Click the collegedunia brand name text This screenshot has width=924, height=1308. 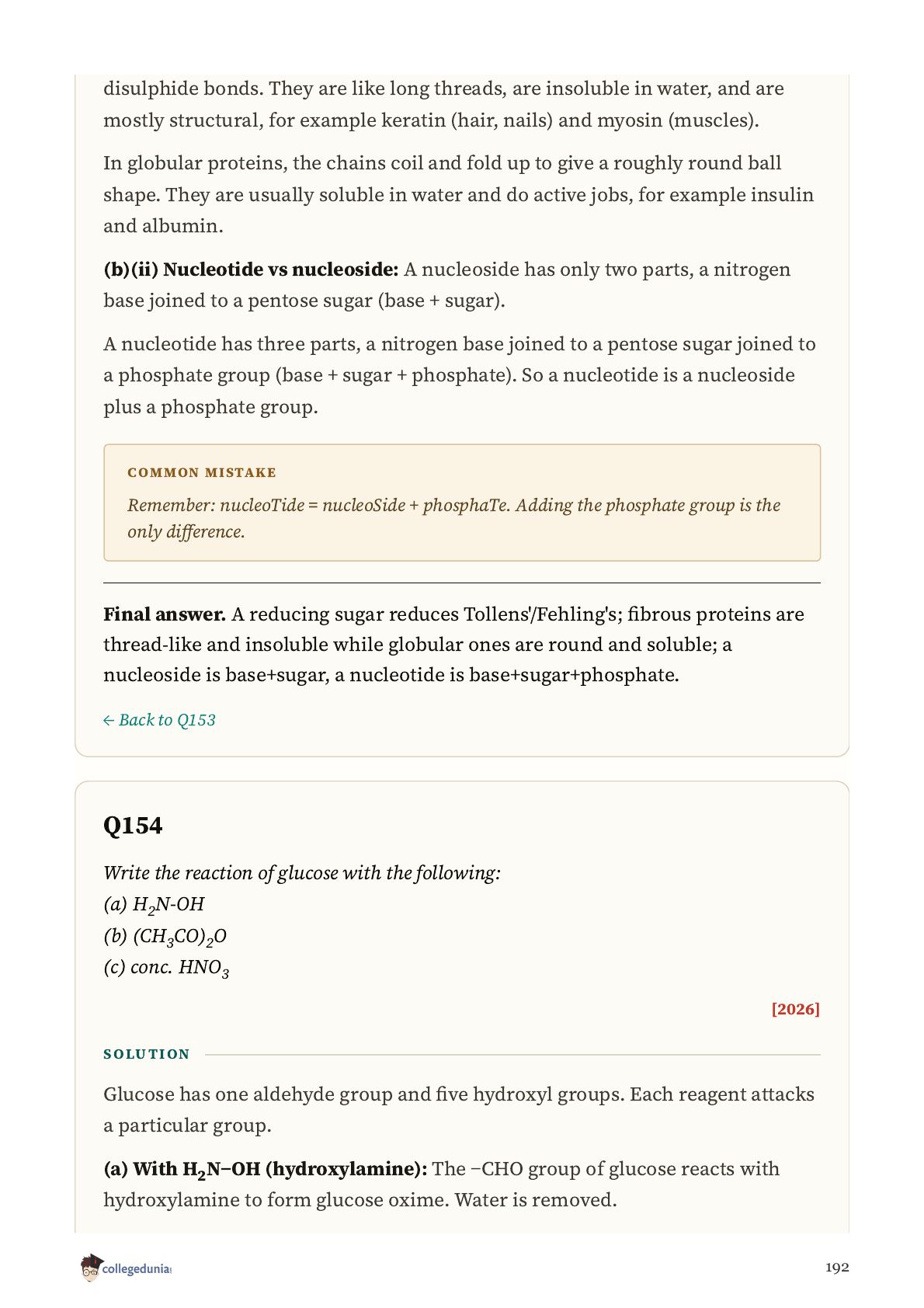[x=137, y=1269]
